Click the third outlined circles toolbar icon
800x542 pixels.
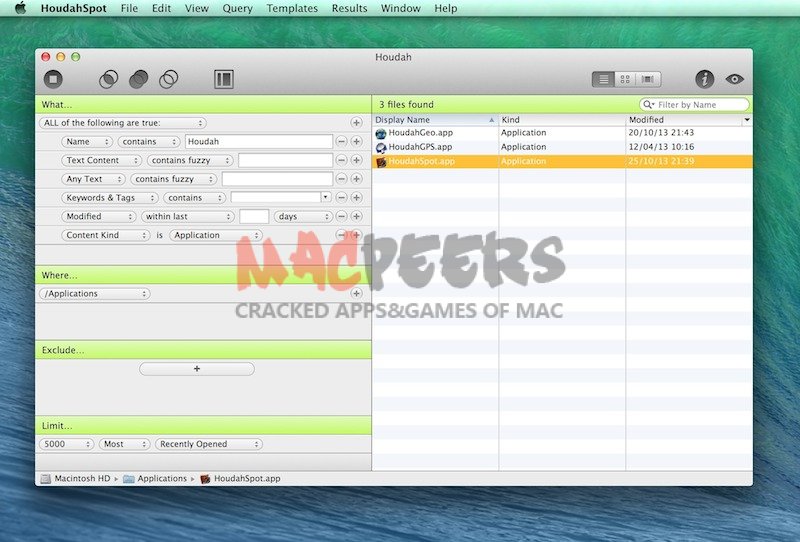tap(168, 79)
